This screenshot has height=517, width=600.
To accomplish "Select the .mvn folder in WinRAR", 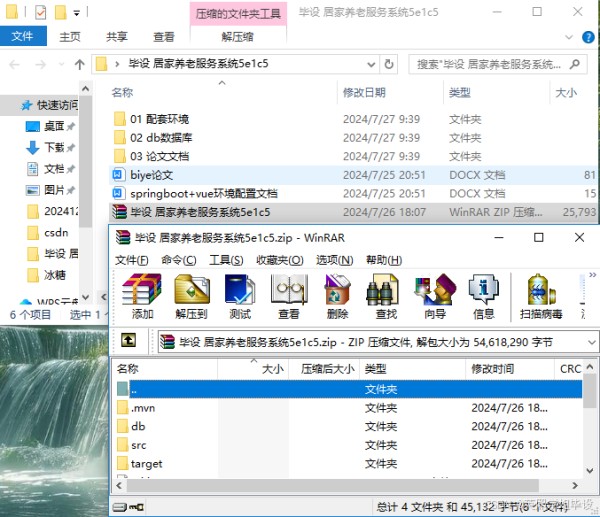I will point(143,408).
